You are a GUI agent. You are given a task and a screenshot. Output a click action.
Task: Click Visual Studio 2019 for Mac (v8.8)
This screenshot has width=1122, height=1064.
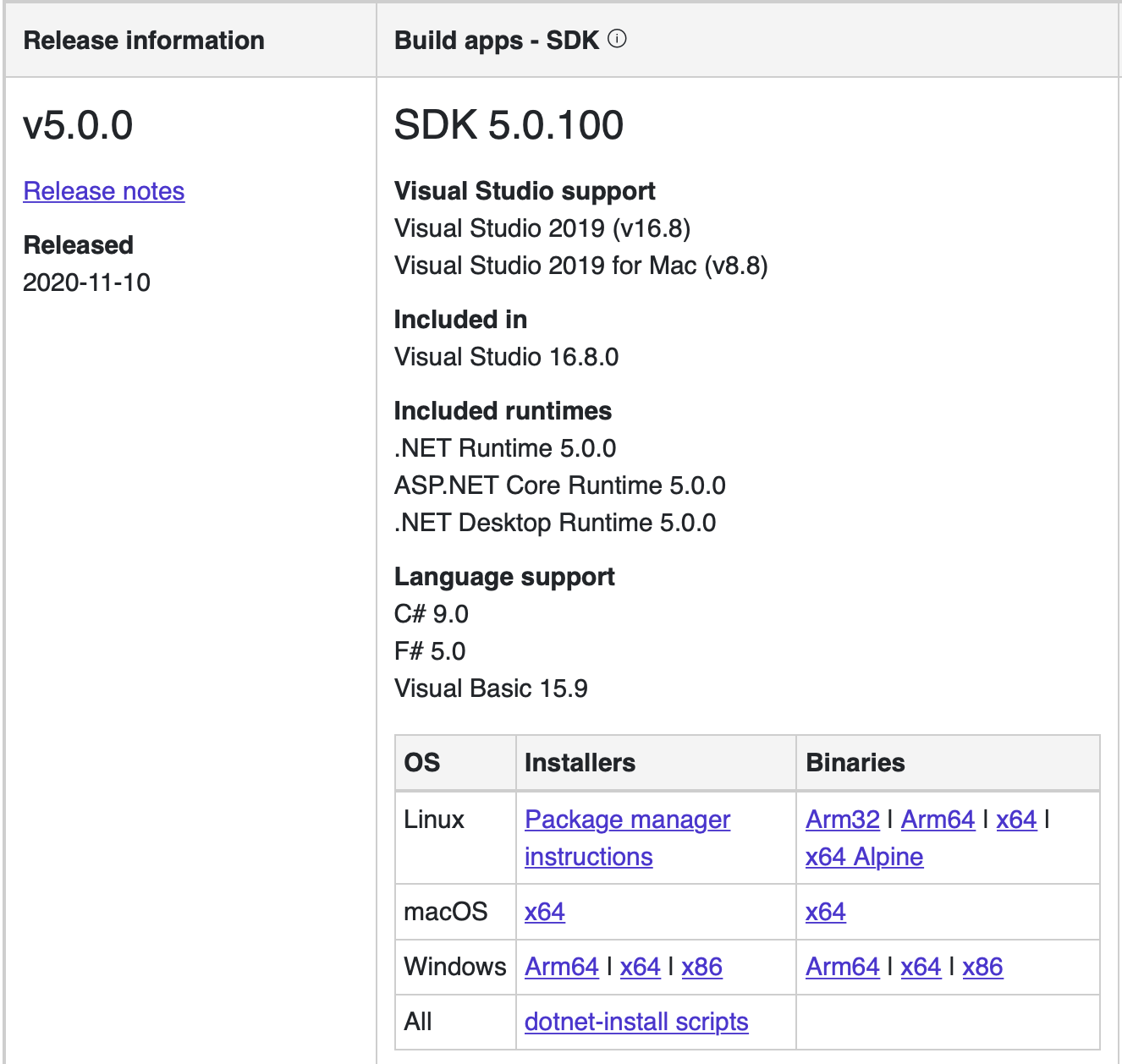[581, 266]
